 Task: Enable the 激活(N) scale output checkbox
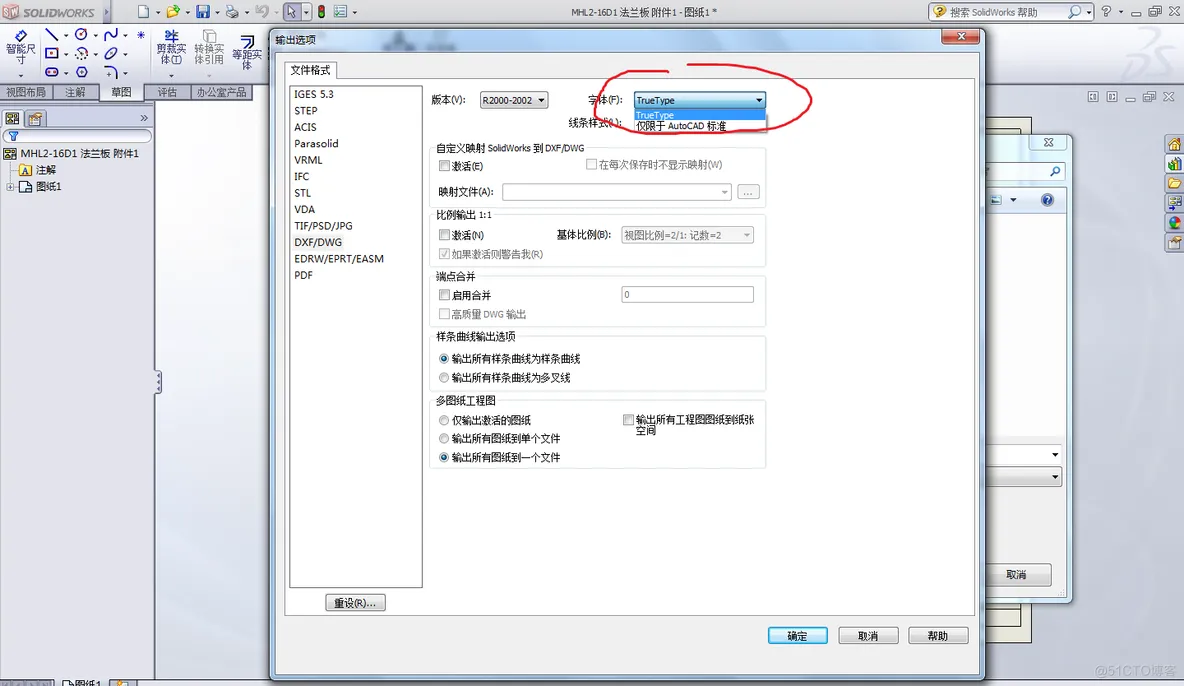(x=444, y=235)
